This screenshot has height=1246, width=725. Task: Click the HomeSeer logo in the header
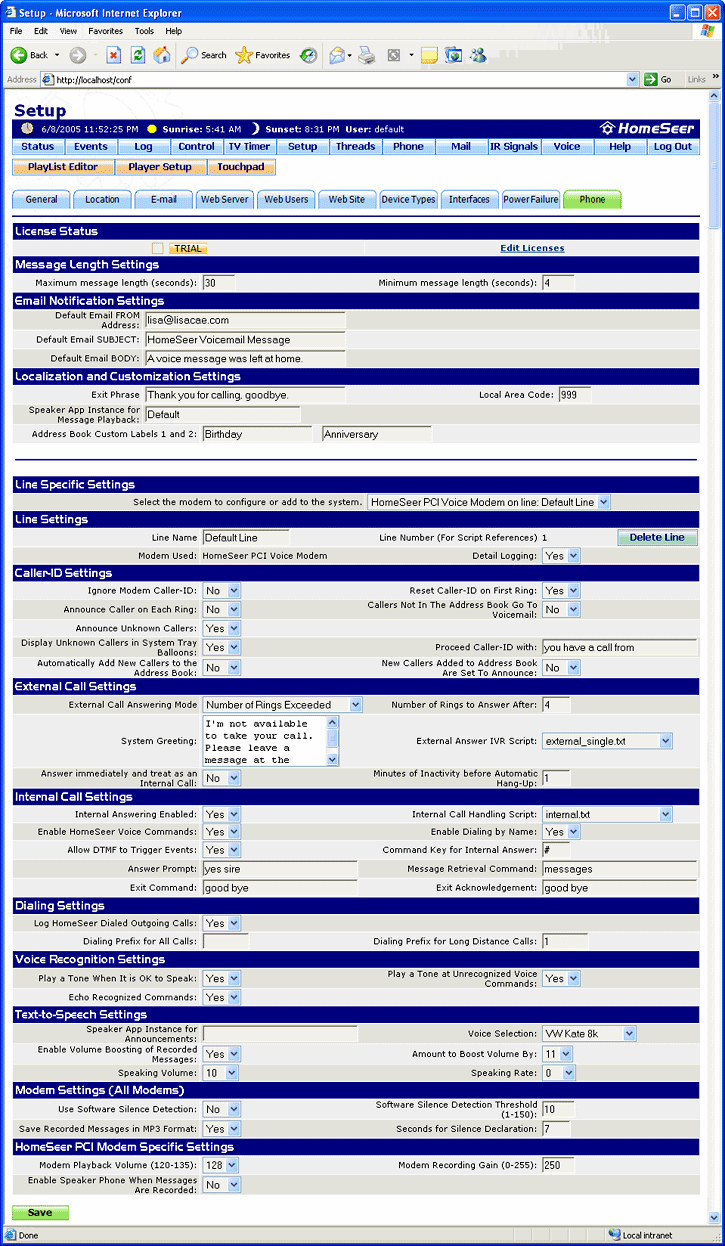(x=646, y=128)
